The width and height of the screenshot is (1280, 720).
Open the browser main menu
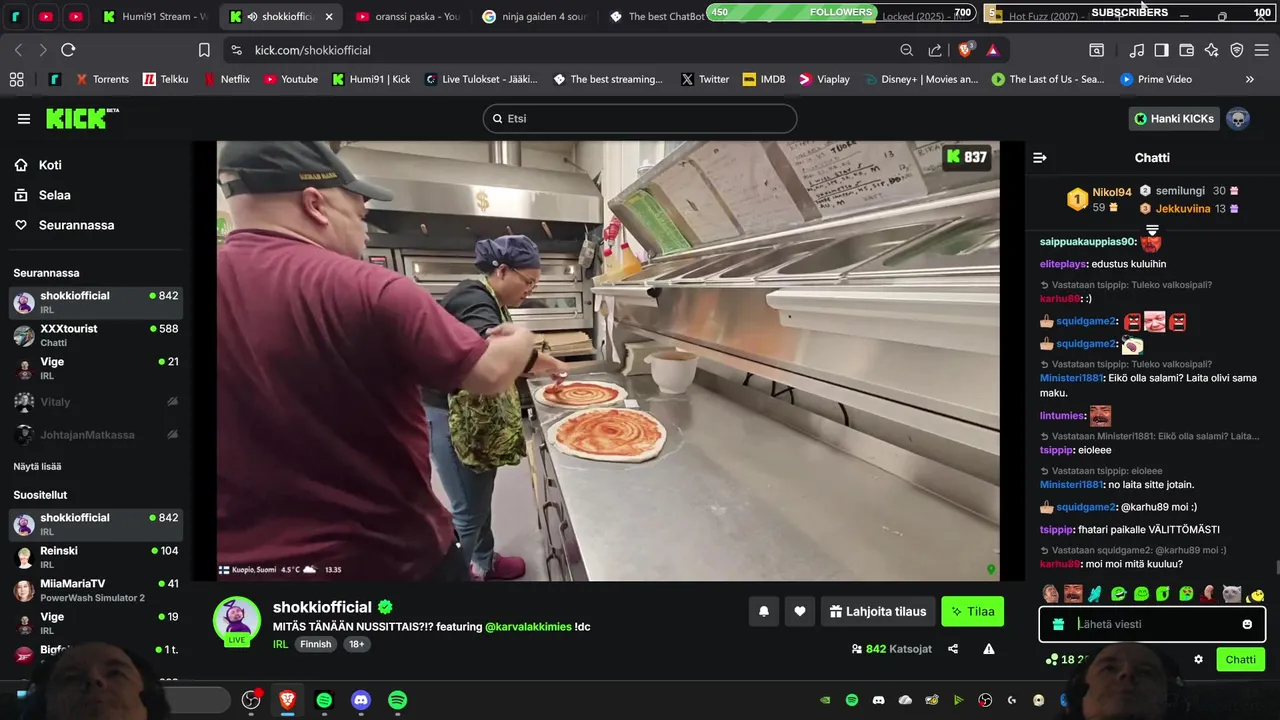click(1262, 50)
